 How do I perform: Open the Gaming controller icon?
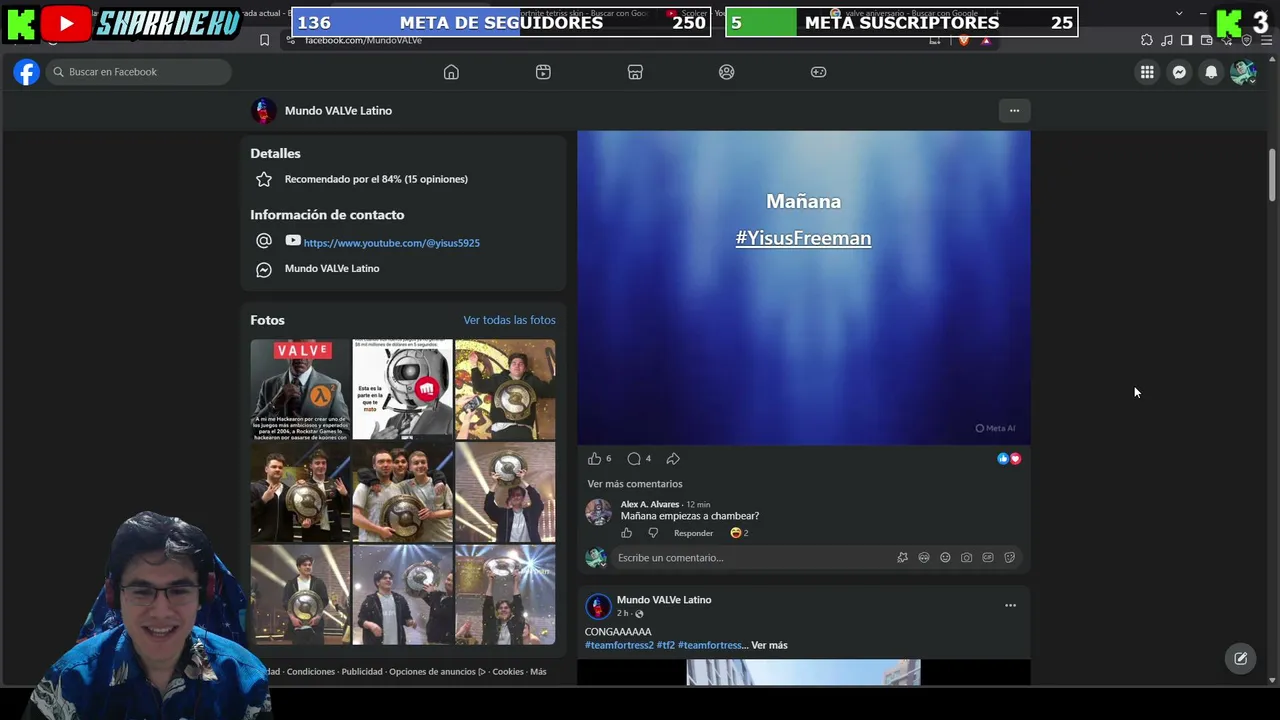[818, 72]
